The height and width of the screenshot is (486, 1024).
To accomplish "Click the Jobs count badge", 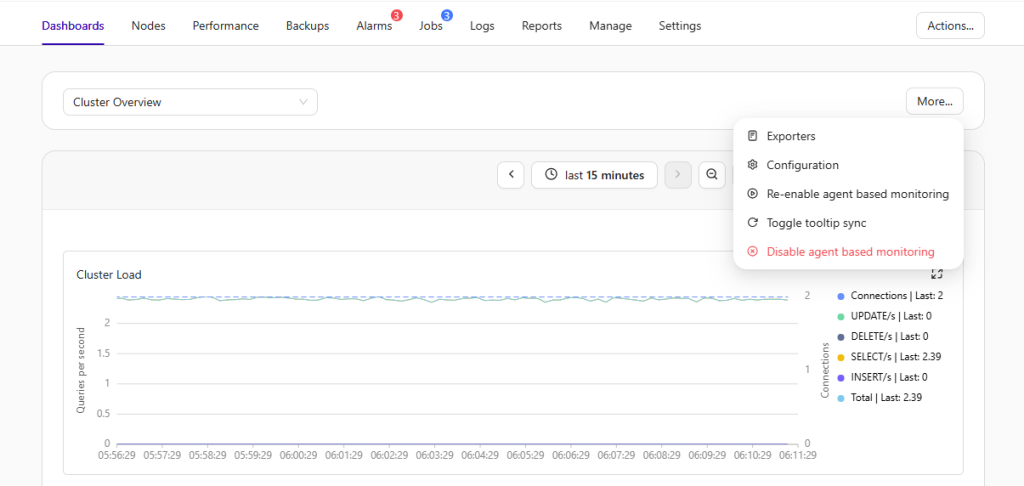I will tap(447, 15).
